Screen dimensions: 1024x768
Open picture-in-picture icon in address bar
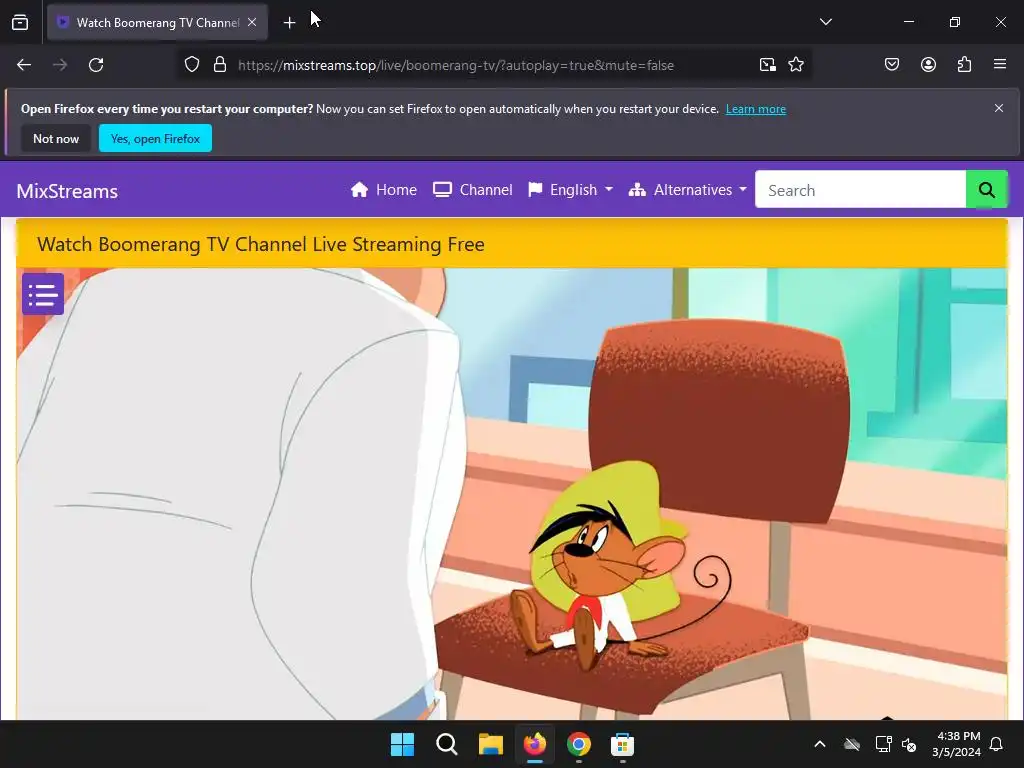(767, 65)
